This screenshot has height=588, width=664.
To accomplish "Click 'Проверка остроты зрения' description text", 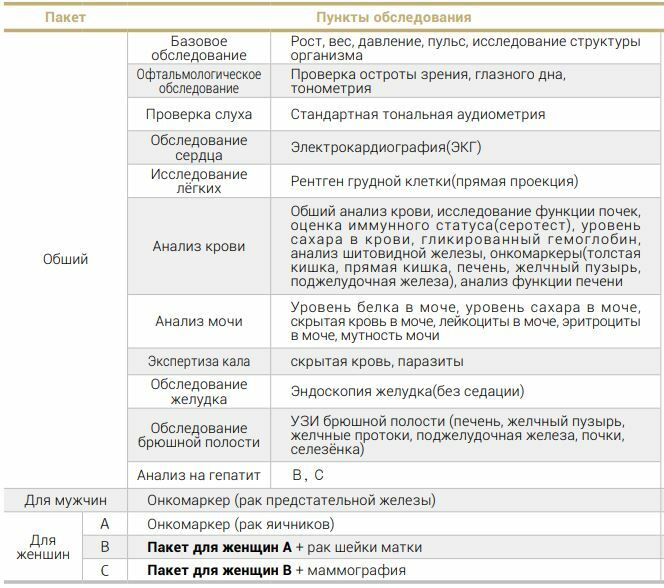I will (428, 81).
